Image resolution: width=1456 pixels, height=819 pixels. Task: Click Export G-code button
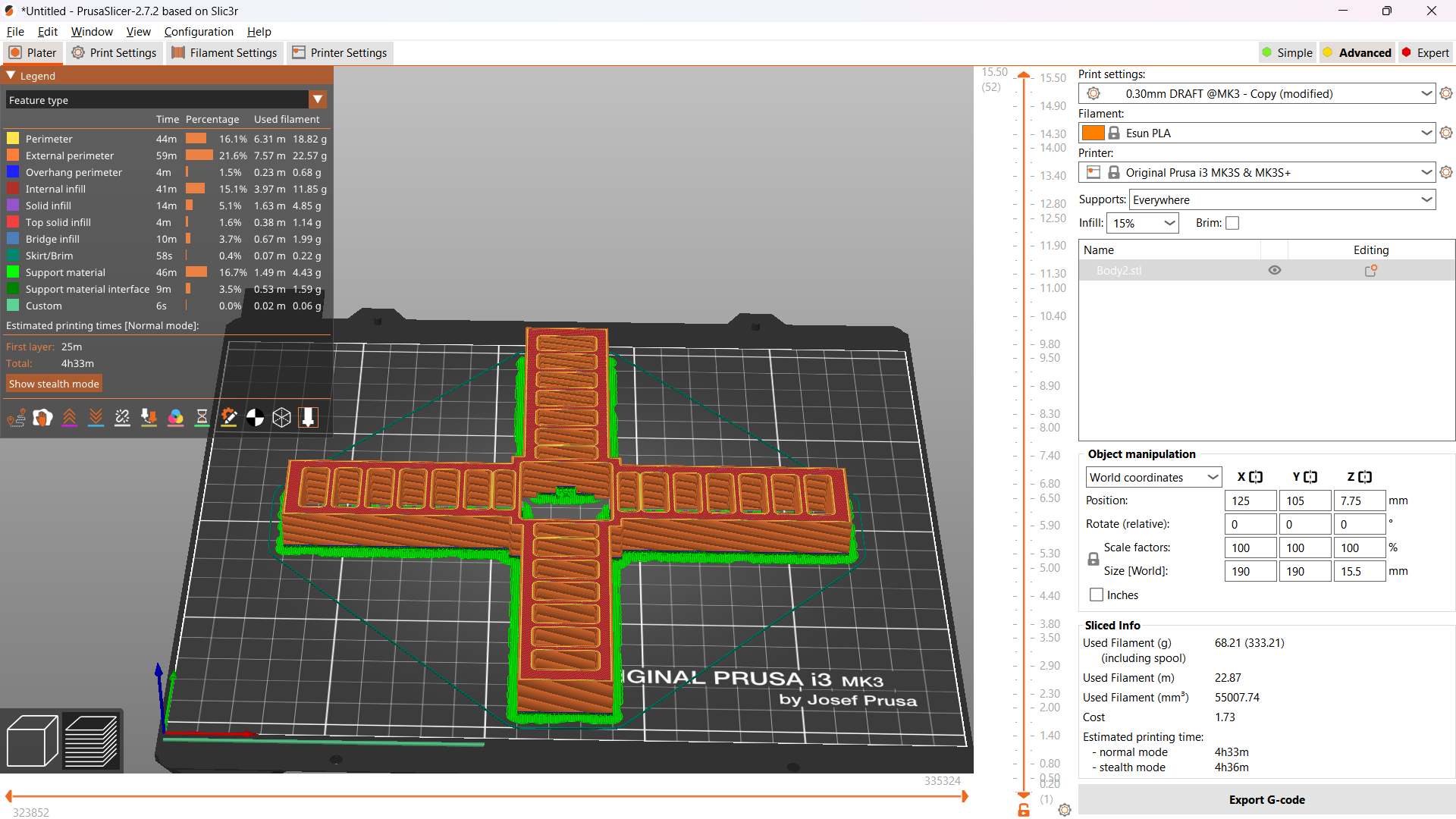click(x=1266, y=800)
